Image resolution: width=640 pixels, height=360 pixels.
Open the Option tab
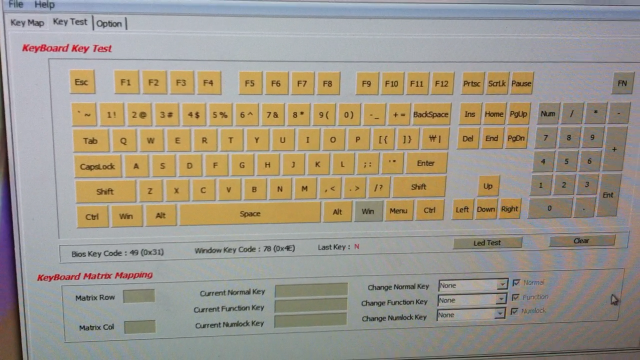(109, 24)
